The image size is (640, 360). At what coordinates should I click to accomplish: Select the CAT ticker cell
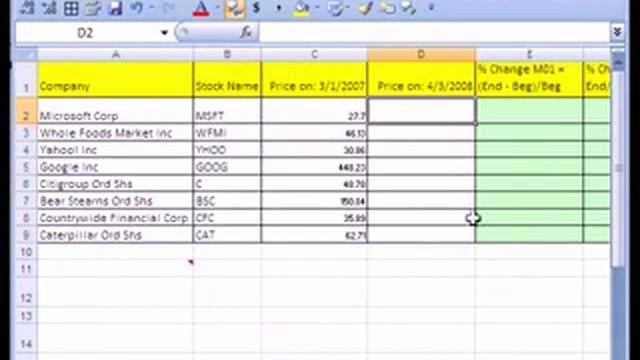click(227, 235)
